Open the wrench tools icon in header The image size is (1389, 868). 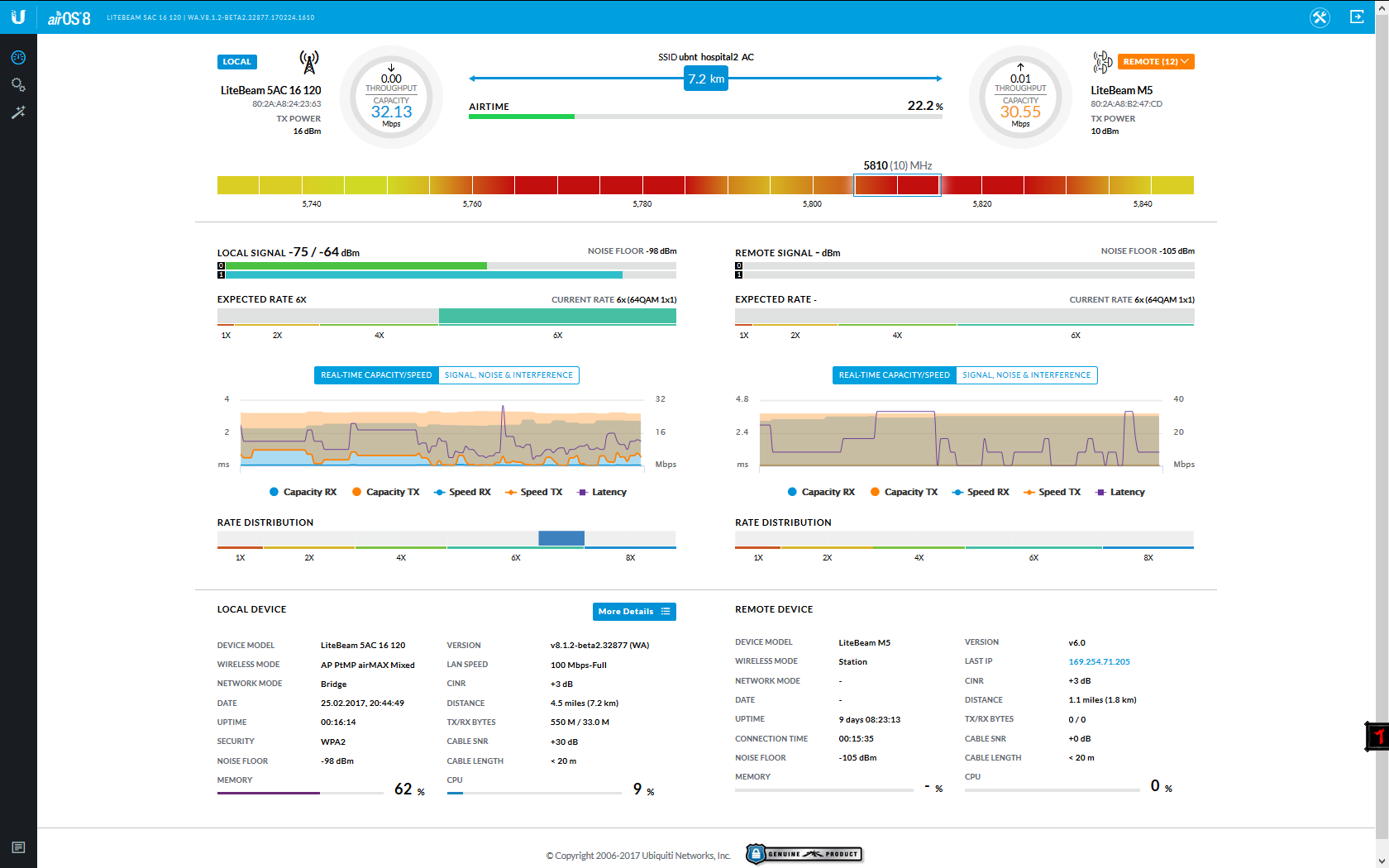[1320, 17]
